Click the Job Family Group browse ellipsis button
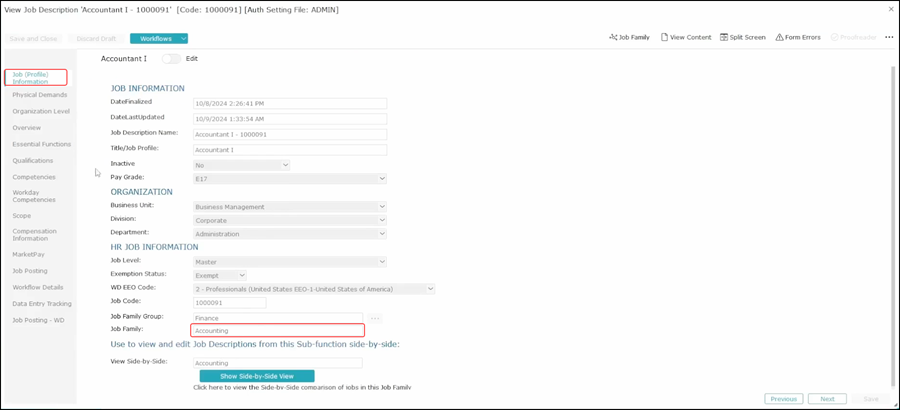The width and height of the screenshot is (900, 410). [x=376, y=317]
